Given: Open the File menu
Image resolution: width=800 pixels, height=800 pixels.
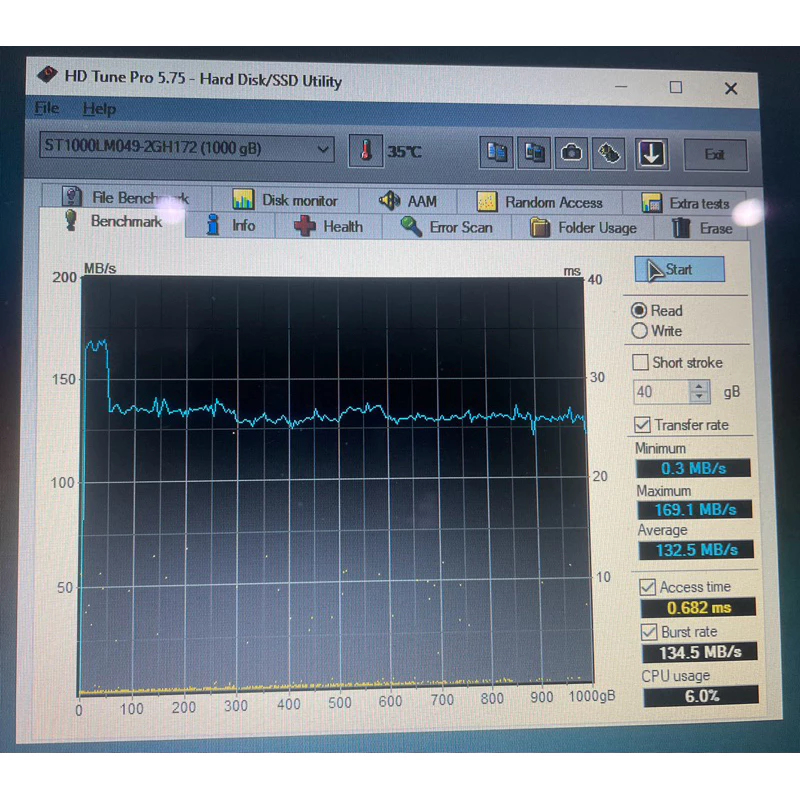Looking at the screenshot, I should point(47,108).
